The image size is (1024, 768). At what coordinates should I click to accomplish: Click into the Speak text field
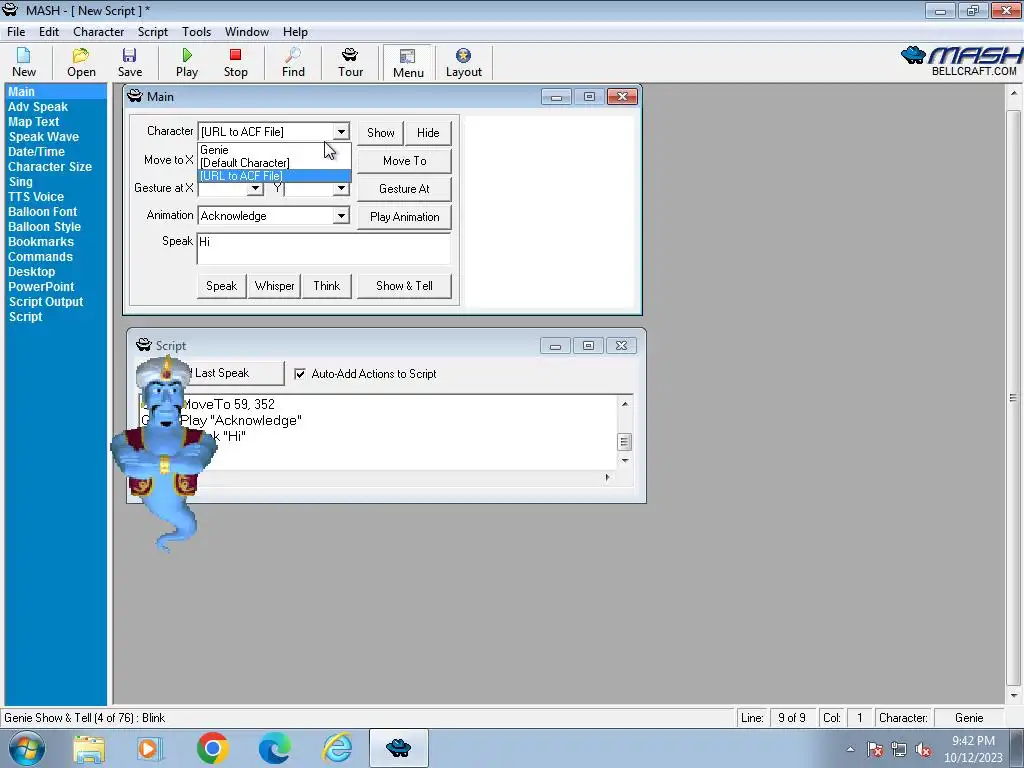pos(324,249)
